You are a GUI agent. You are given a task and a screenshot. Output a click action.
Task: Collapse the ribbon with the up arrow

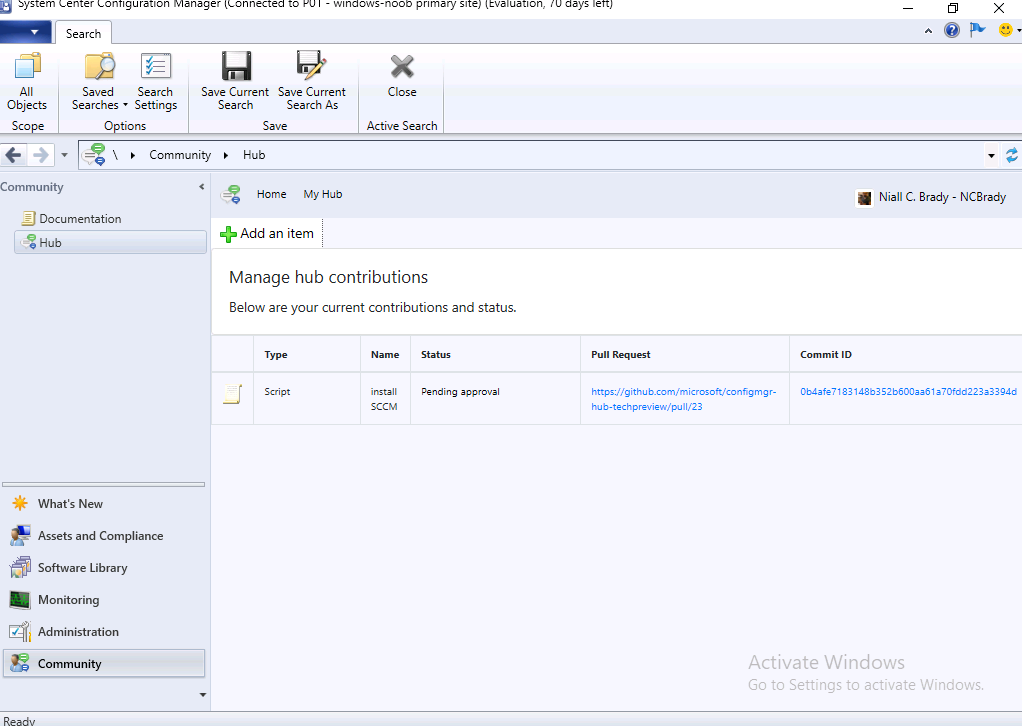click(x=928, y=31)
